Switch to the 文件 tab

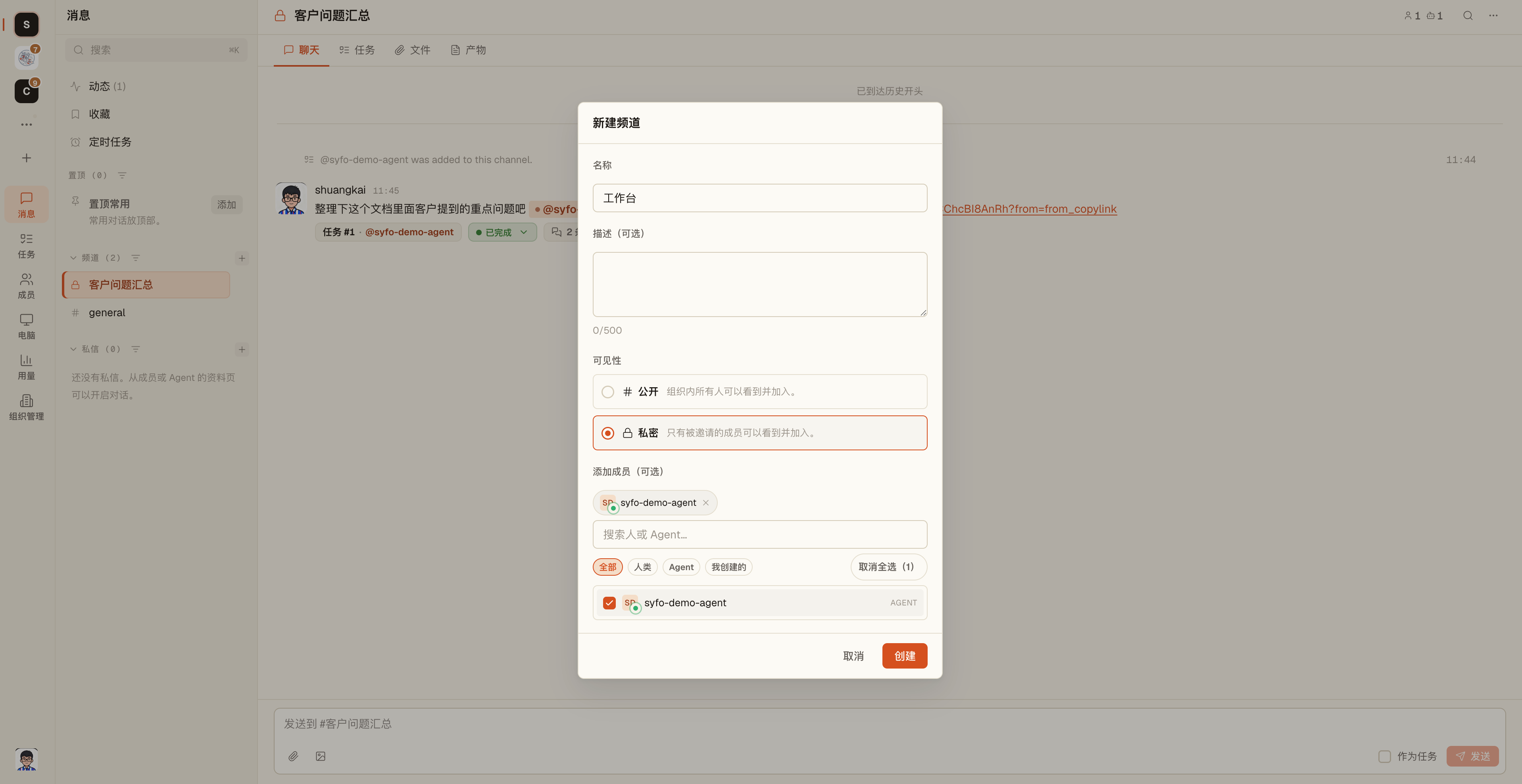(x=412, y=50)
